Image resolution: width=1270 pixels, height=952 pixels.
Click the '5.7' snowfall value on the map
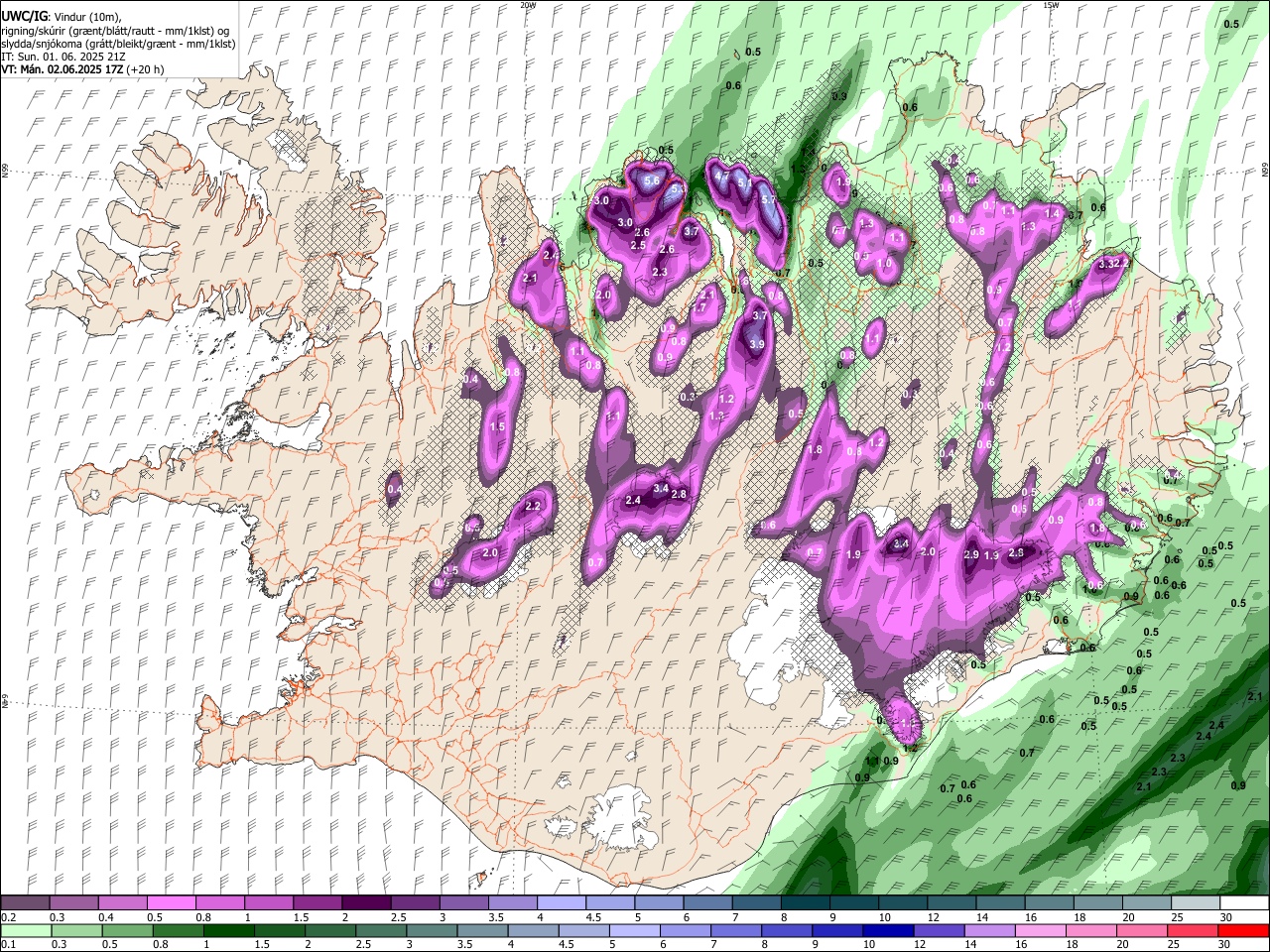coord(768,199)
